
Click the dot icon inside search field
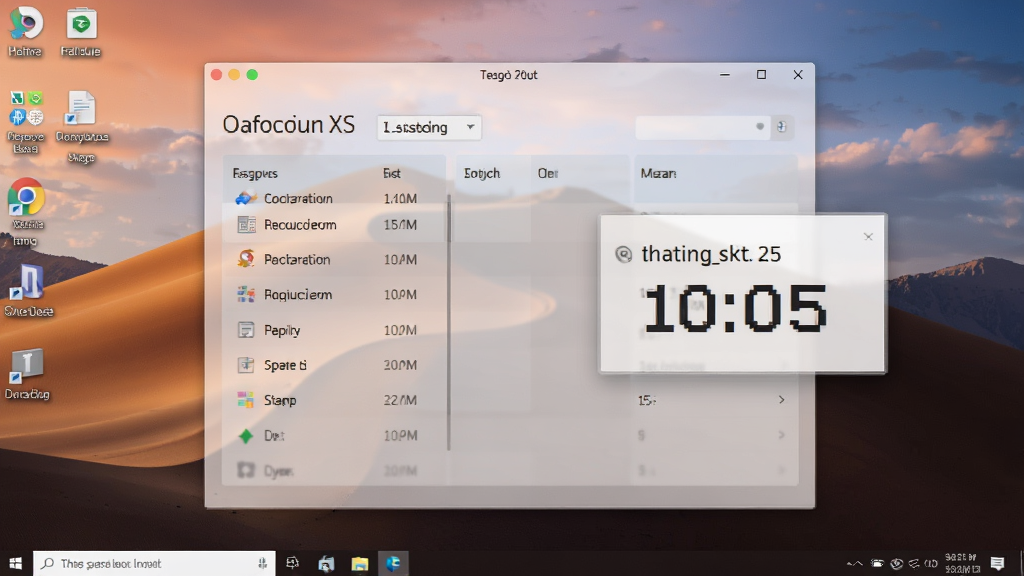click(760, 126)
